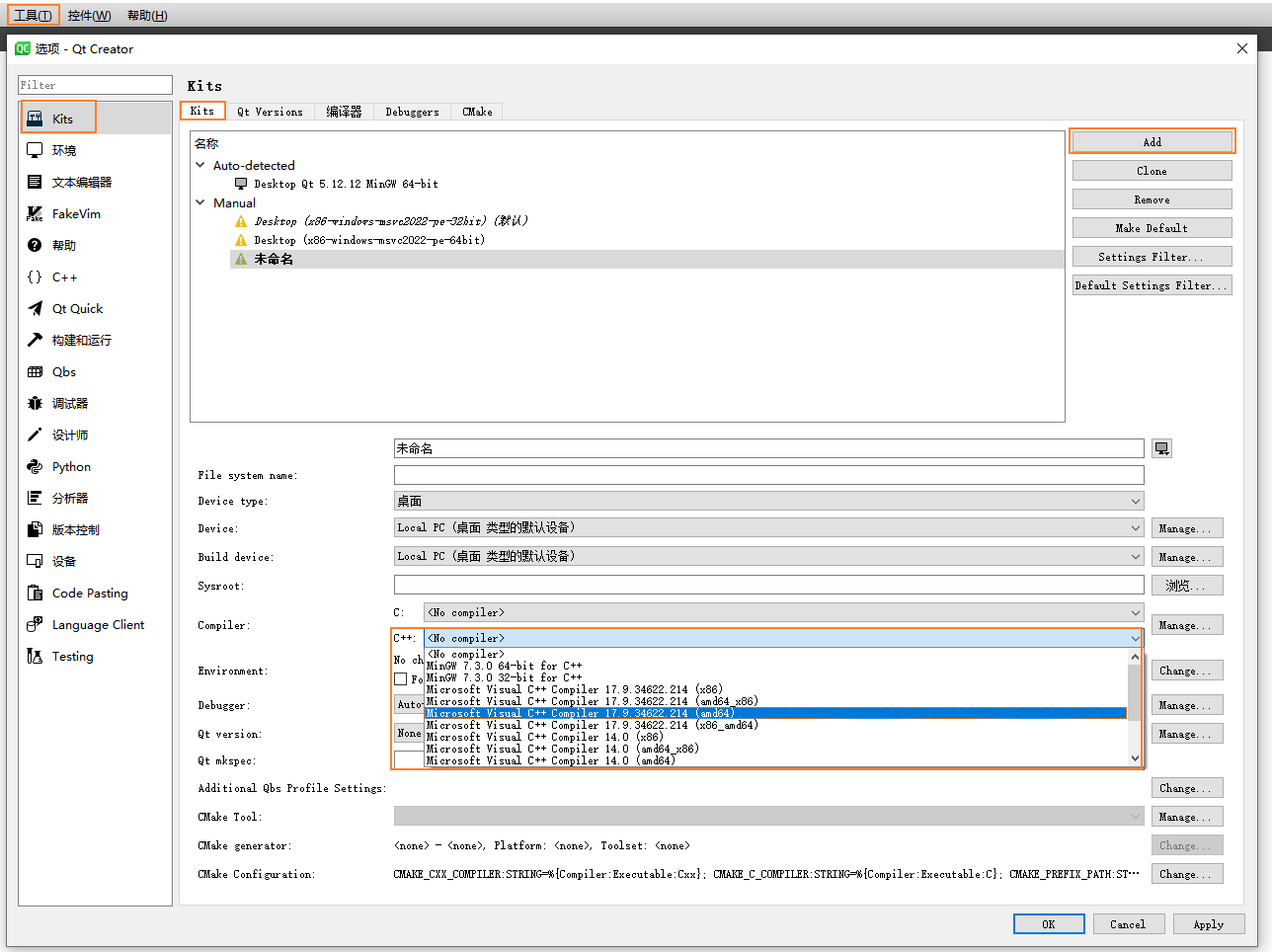
Task: Switch to the CMake tab
Action: (x=477, y=112)
